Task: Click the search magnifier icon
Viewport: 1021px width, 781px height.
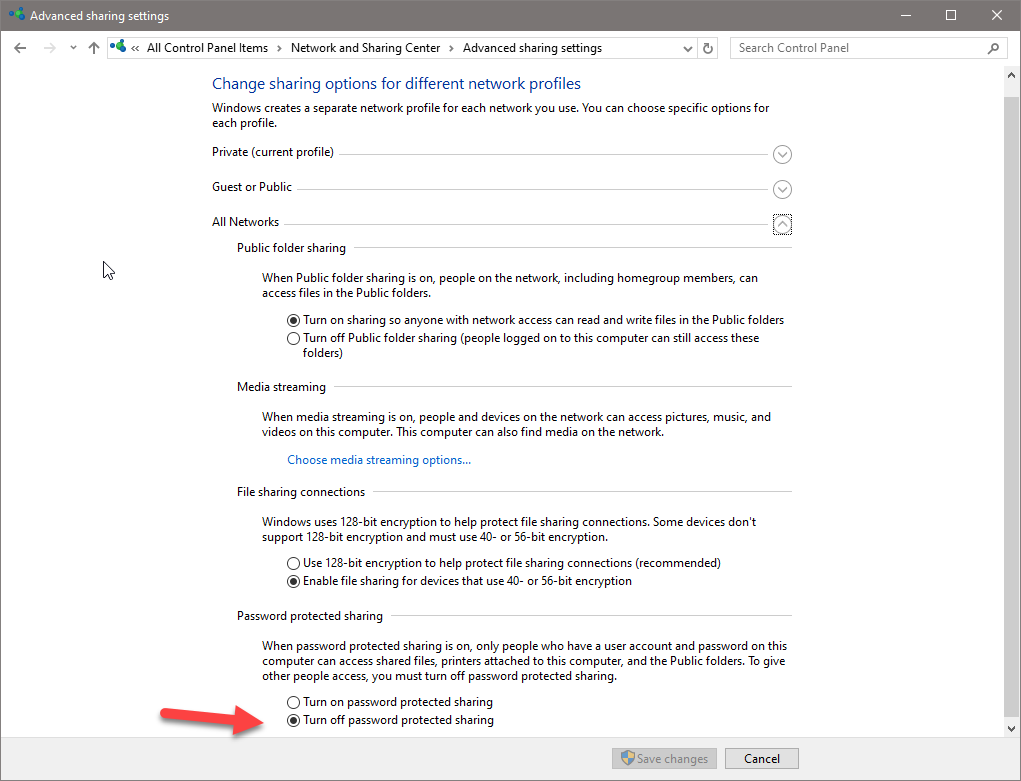Action: [993, 48]
